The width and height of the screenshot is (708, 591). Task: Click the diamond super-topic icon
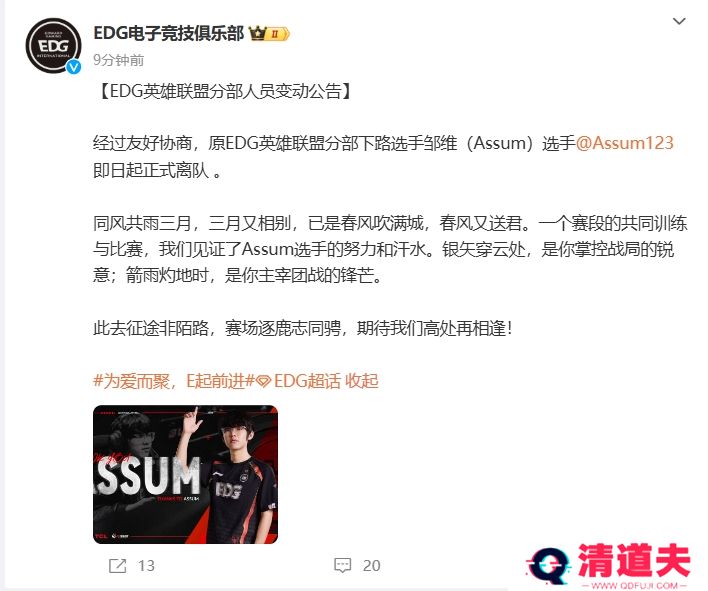coord(264,382)
